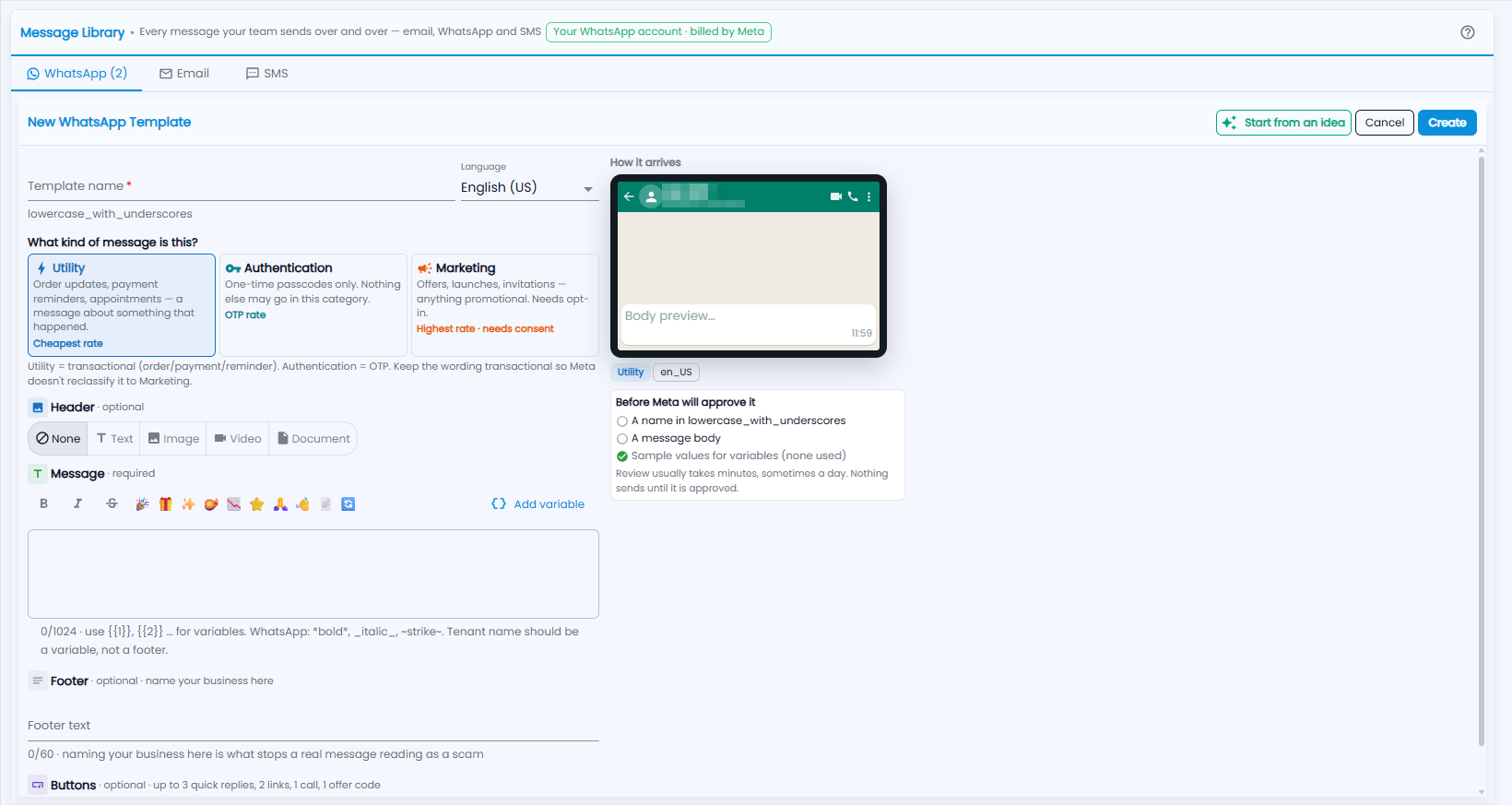Insert gift box emoji
The width and height of the screenshot is (1512, 805).
(x=165, y=504)
